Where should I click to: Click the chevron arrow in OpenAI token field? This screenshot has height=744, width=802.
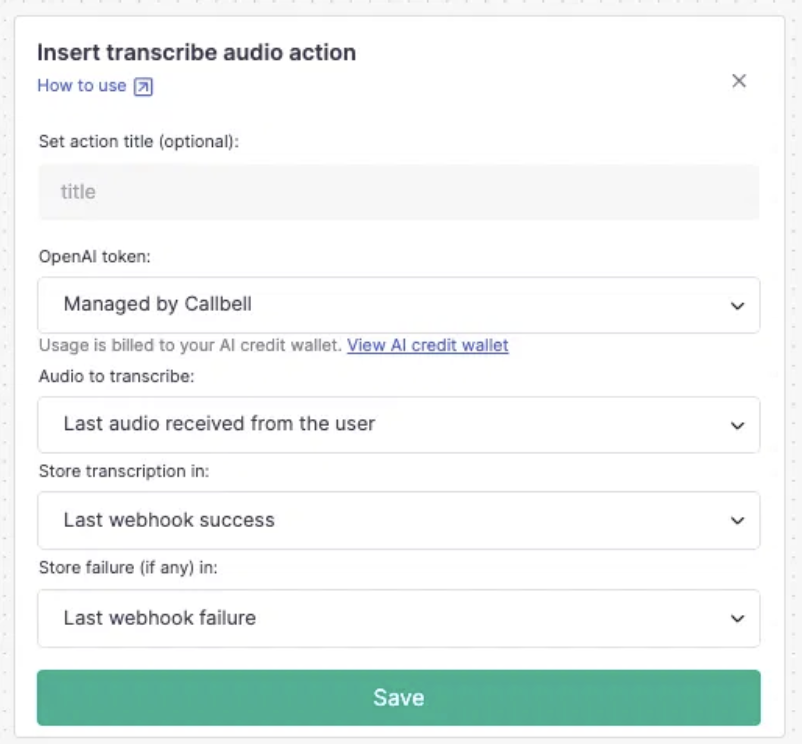tap(737, 306)
